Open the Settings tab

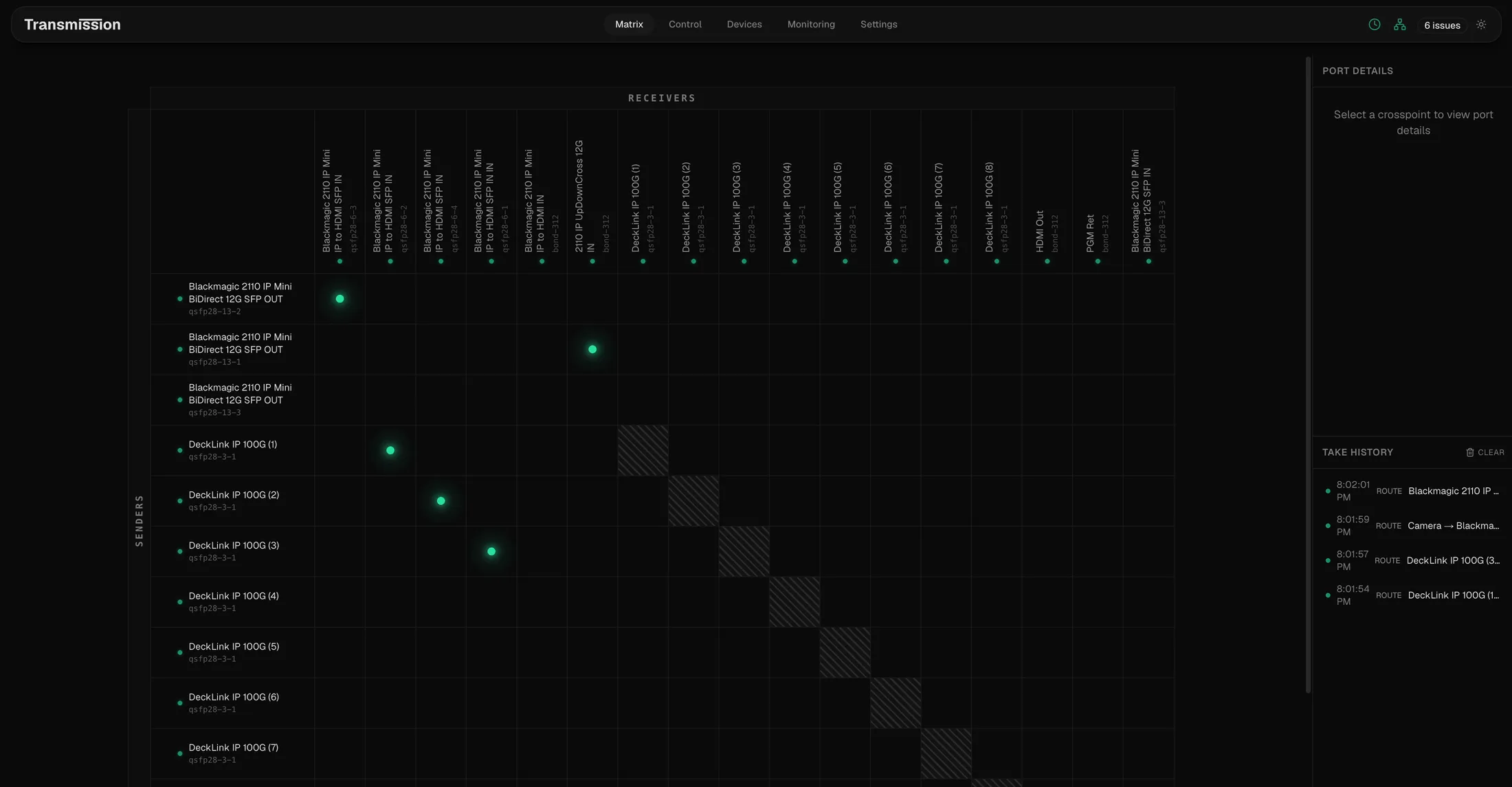pyautogui.click(x=878, y=25)
